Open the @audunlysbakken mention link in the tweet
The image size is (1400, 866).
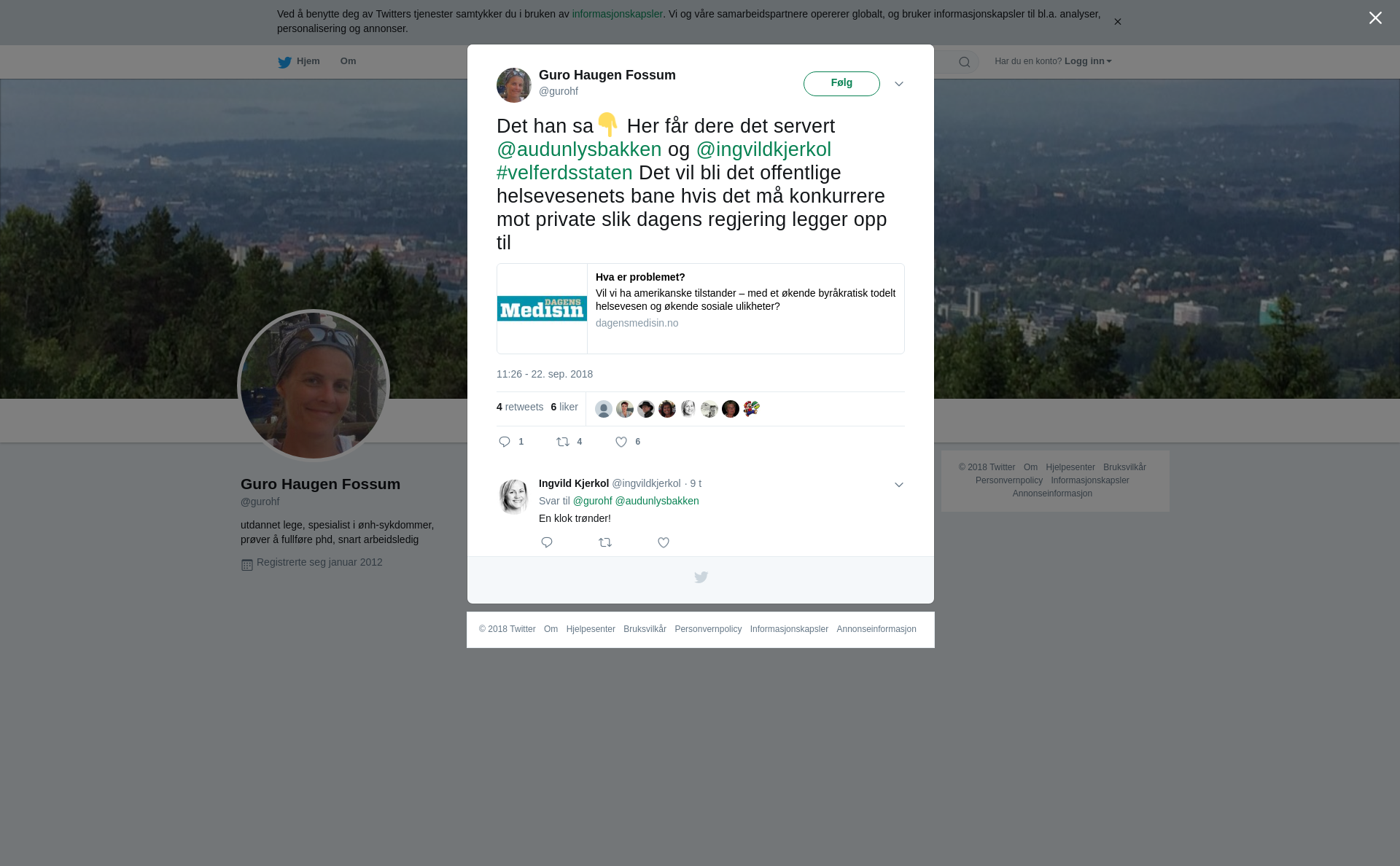click(x=579, y=149)
